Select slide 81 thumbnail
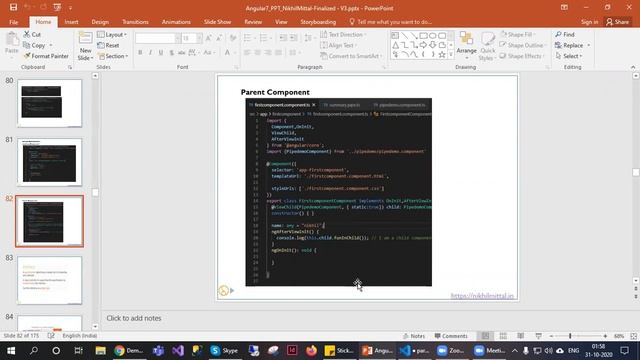The height and width of the screenshot is (360, 640). (x=49, y=162)
